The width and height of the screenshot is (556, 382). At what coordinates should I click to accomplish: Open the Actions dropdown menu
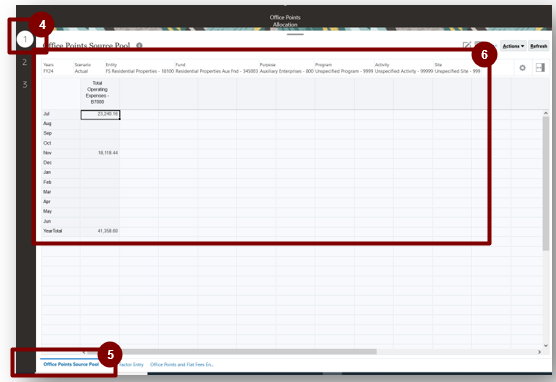click(x=513, y=46)
